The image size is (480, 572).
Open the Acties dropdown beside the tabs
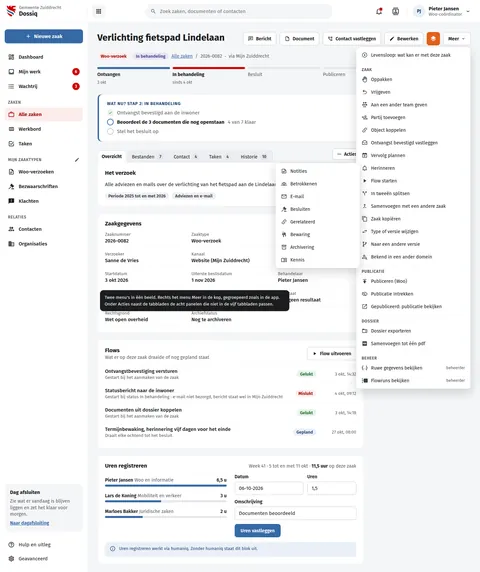click(x=345, y=154)
